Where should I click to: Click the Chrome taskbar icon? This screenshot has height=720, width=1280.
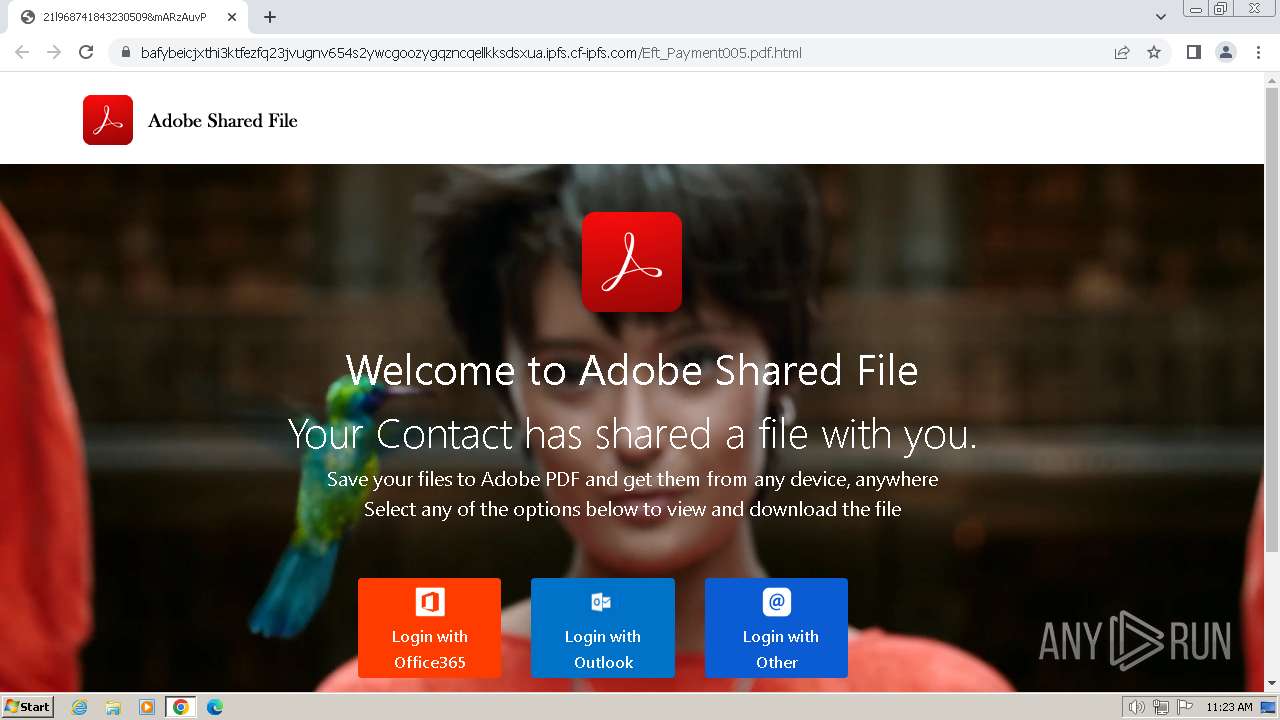180,707
